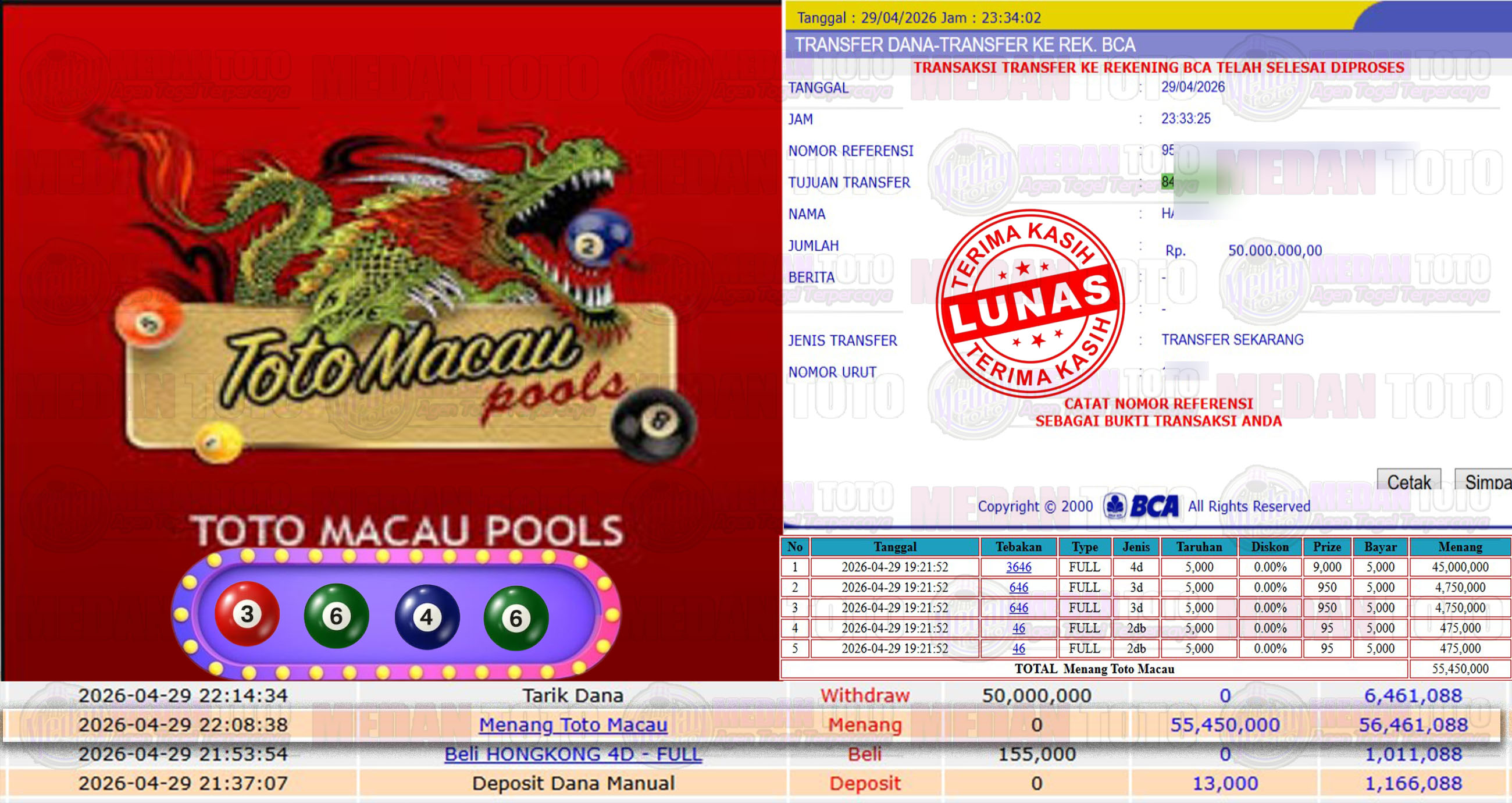Click the Taruhan column header

click(1199, 547)
